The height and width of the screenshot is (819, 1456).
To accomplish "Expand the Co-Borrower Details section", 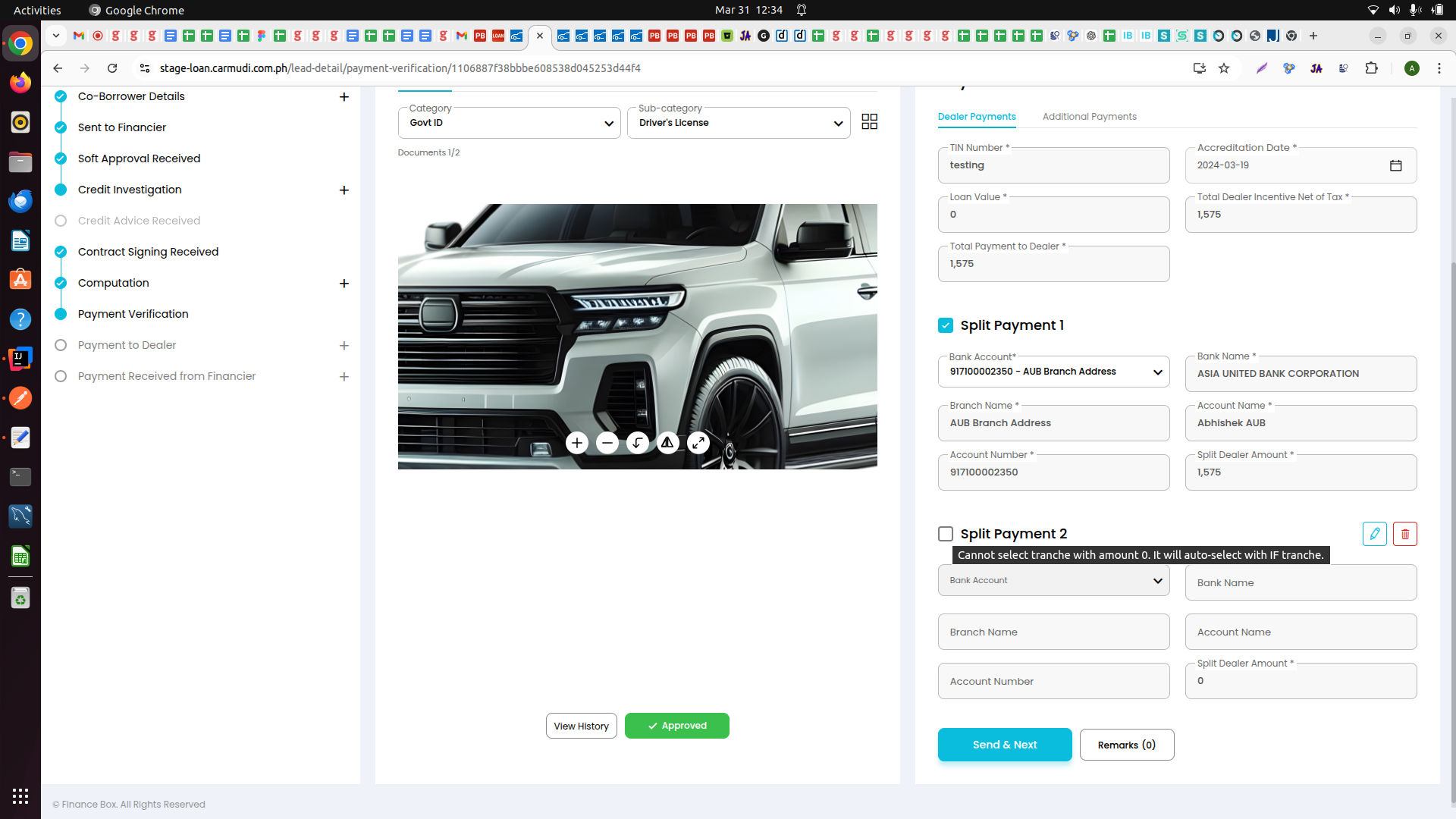I will tap(344, 97).
